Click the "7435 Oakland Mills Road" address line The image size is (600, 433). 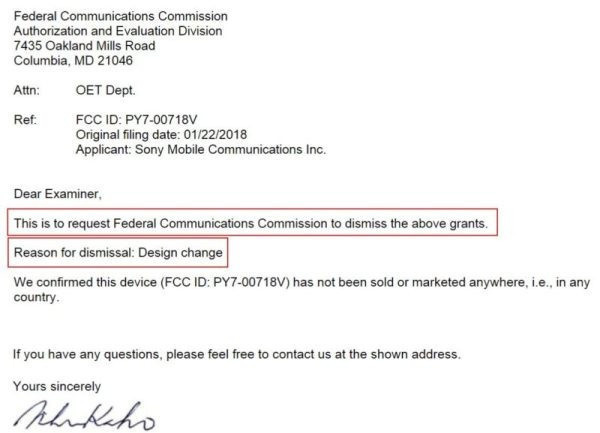tap(82, 46)
